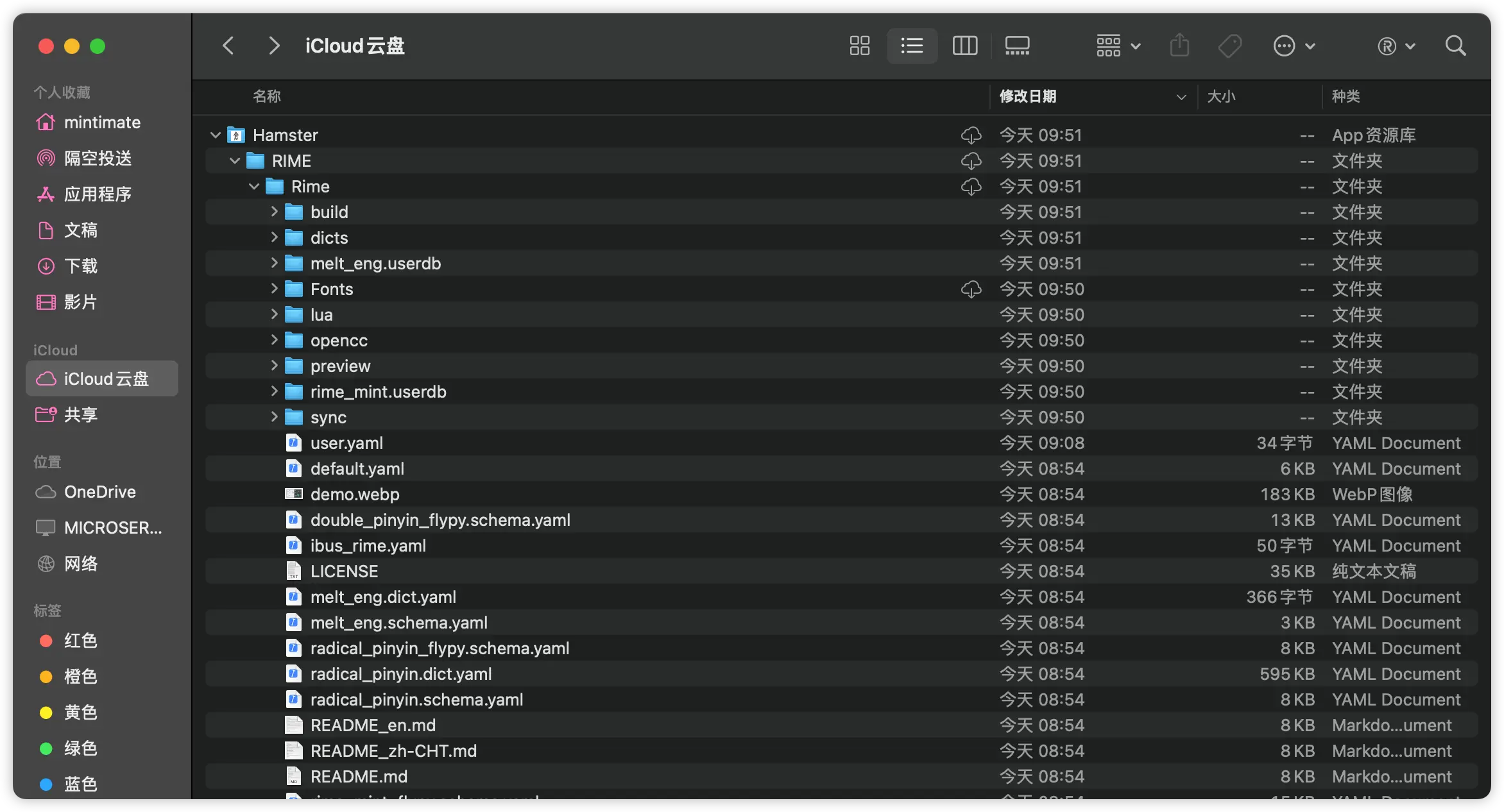Expand the preview folder
The height and width of the screenshot is (812, 1504).
[x=274, y=365]
